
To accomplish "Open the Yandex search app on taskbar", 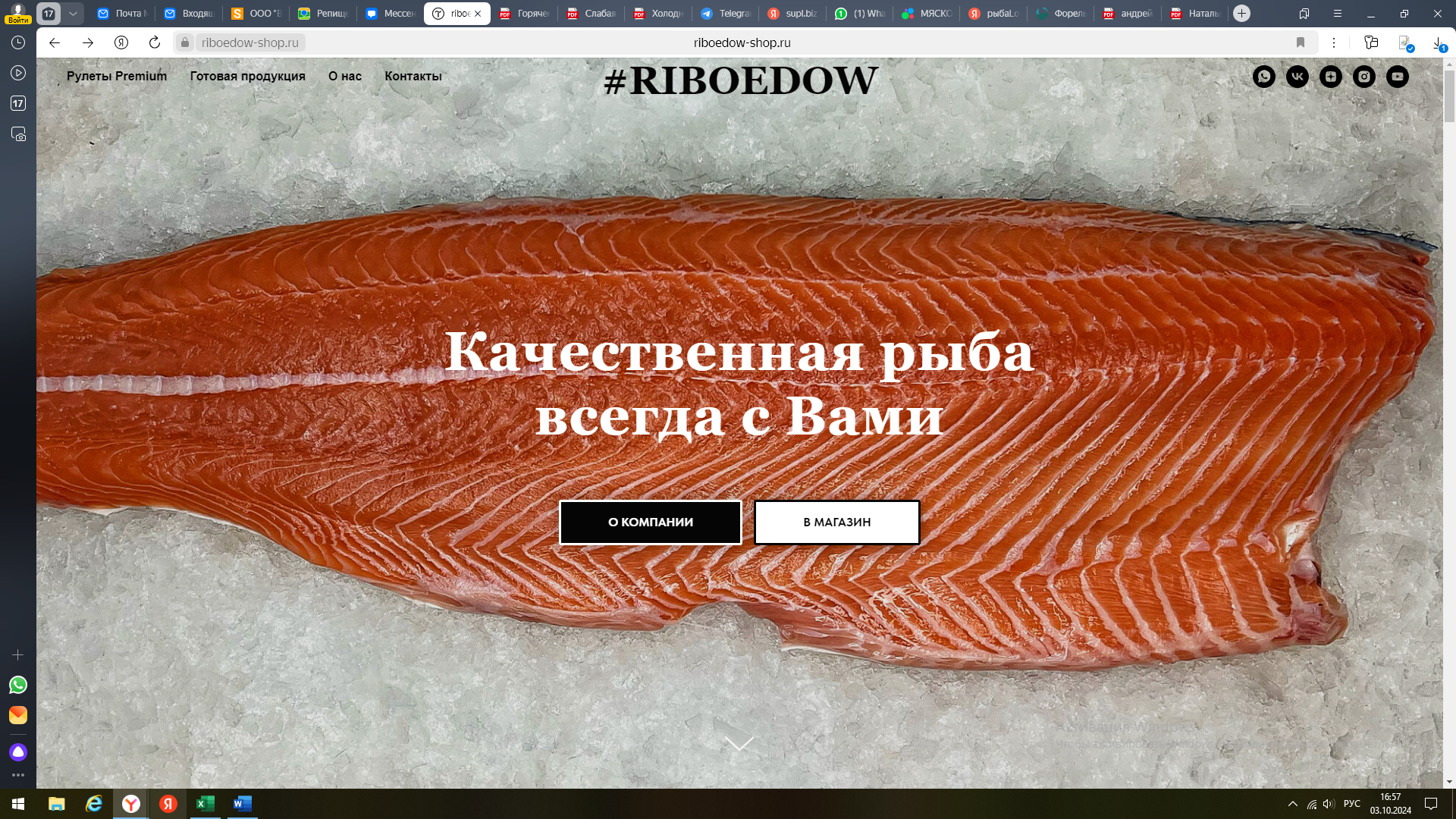I will [x=168, y=804].
